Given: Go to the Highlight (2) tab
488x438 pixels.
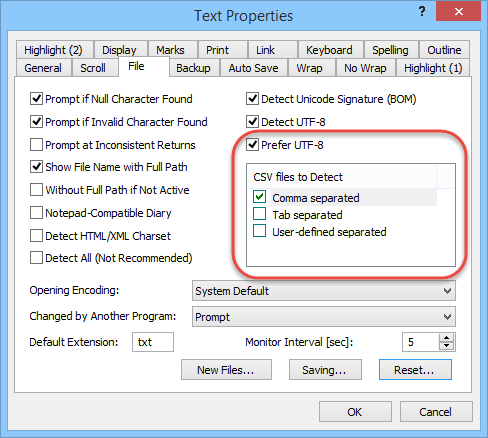Looking at the screenshot, I should tap(53, 50).
